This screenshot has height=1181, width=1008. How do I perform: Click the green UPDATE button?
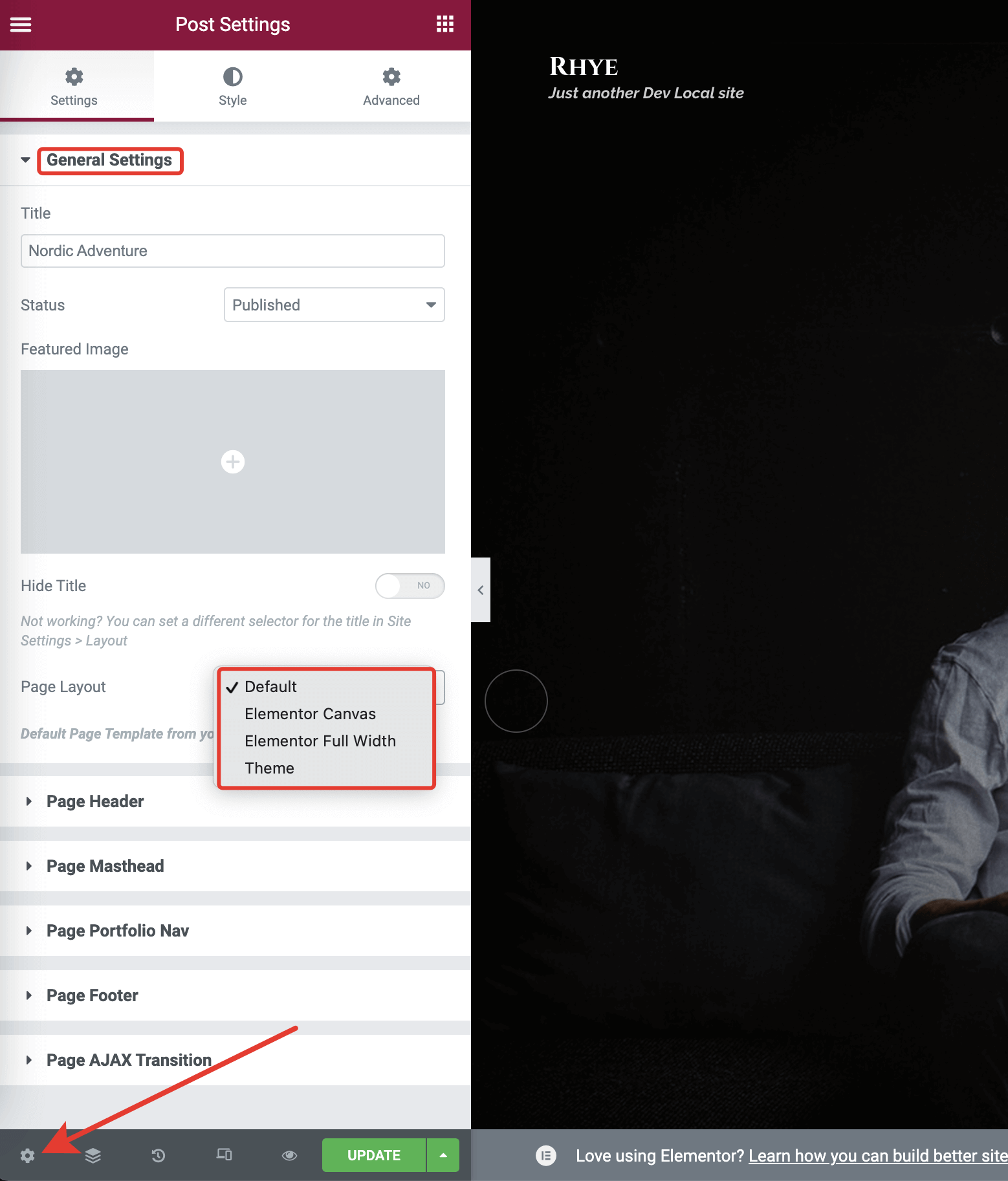tap(373, 1155)
